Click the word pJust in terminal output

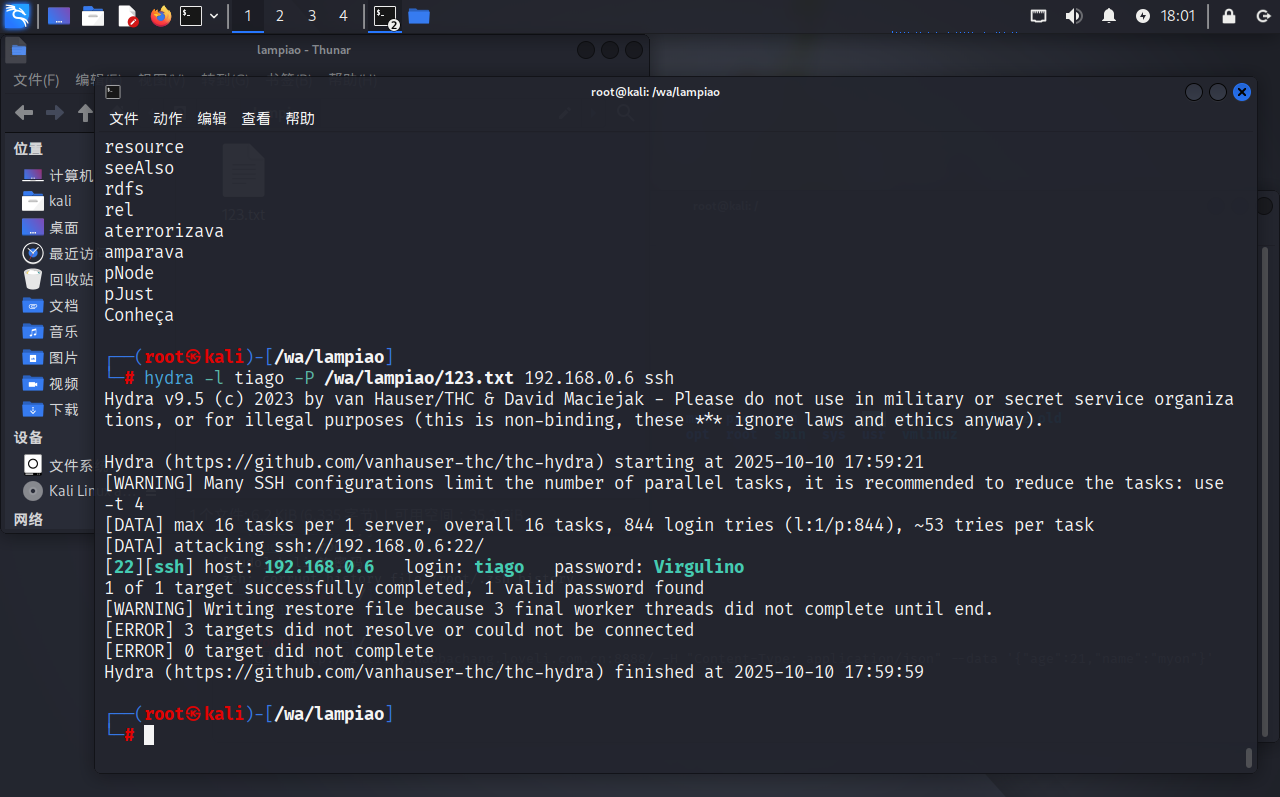[x=129, y=294]
